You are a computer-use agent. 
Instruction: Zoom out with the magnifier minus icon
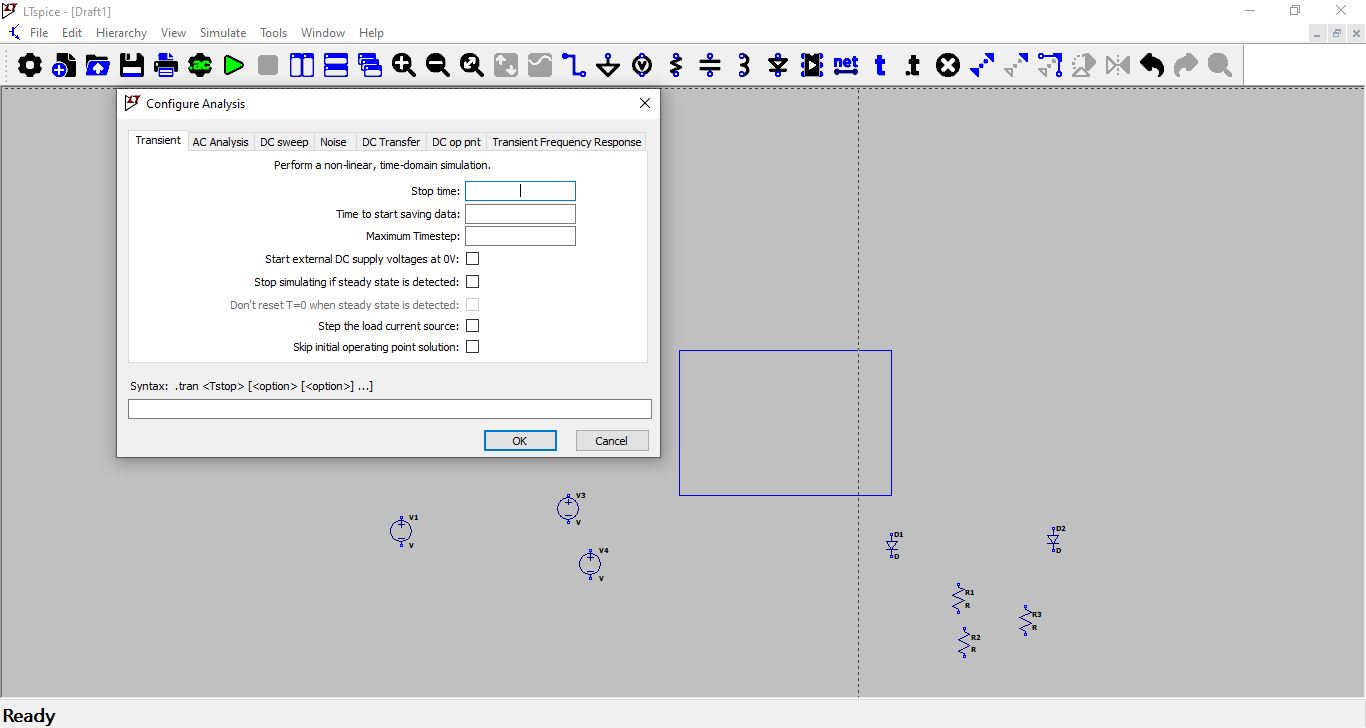coord(438,66)
